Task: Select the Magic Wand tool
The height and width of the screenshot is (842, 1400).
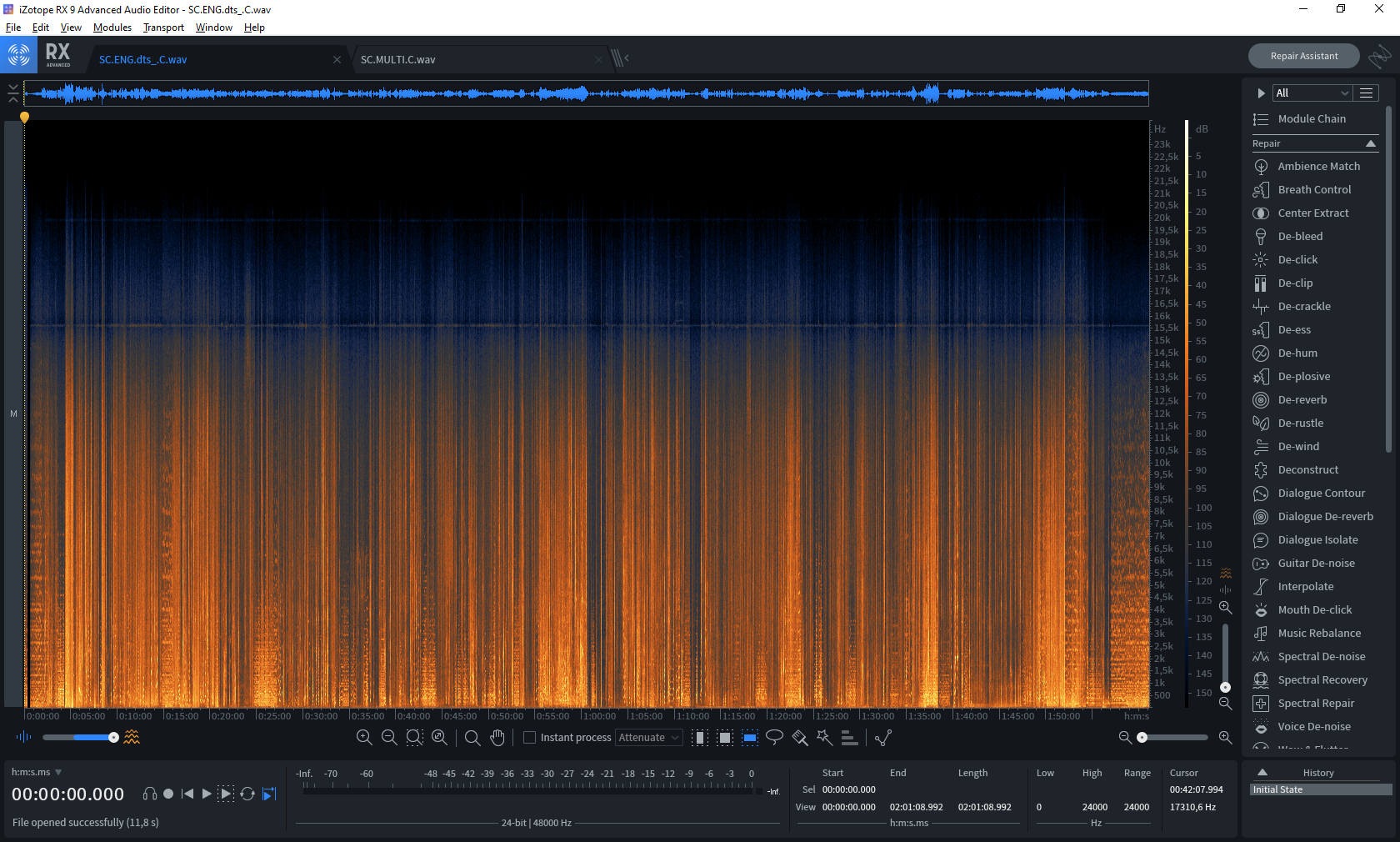Action: (x=825, y=737)
